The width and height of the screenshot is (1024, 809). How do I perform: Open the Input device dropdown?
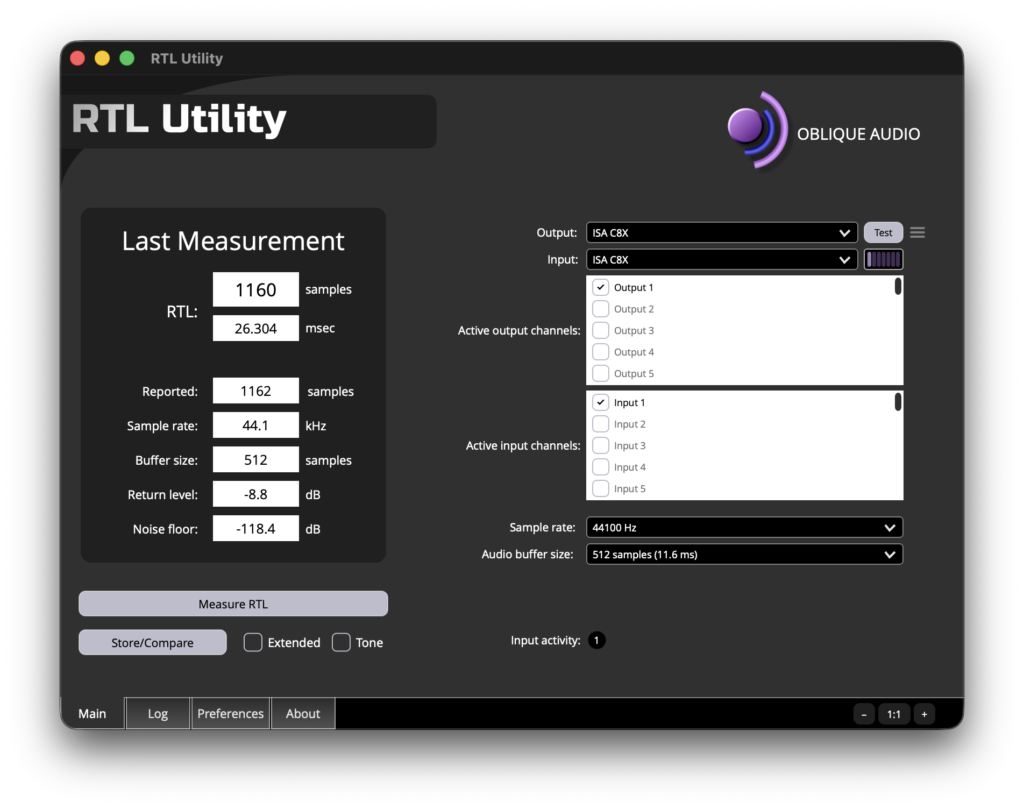point(722,259)
